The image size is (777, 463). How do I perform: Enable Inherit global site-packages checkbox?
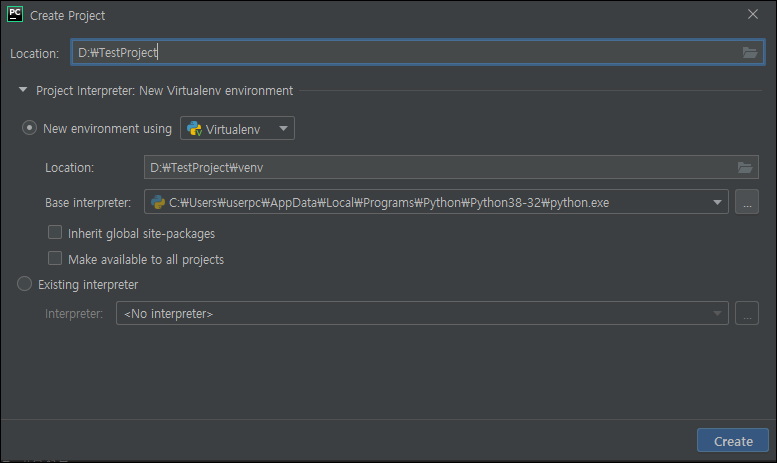click(x=55, y=232)
